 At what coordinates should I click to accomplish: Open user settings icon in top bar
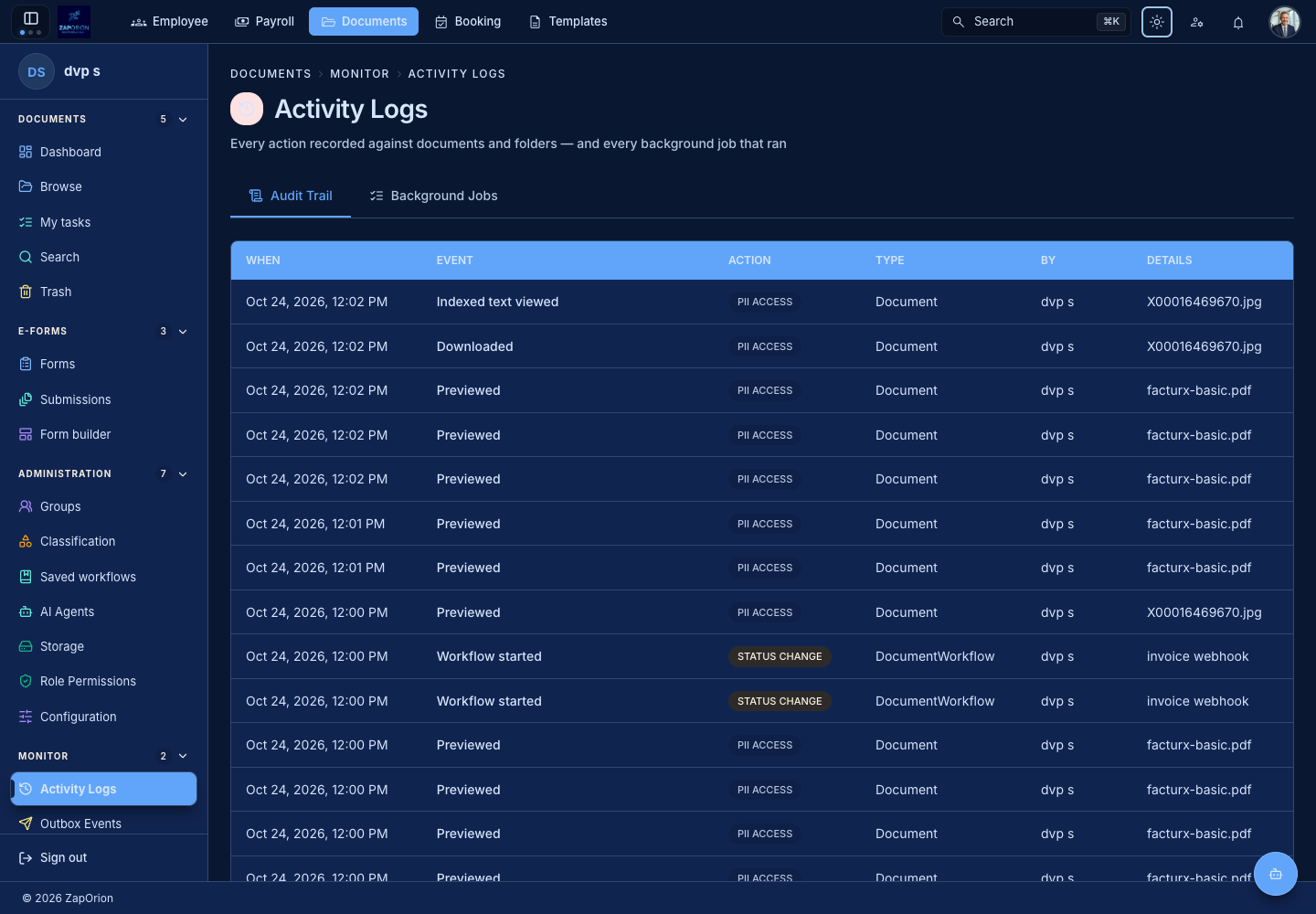(x=1197, y=22)
